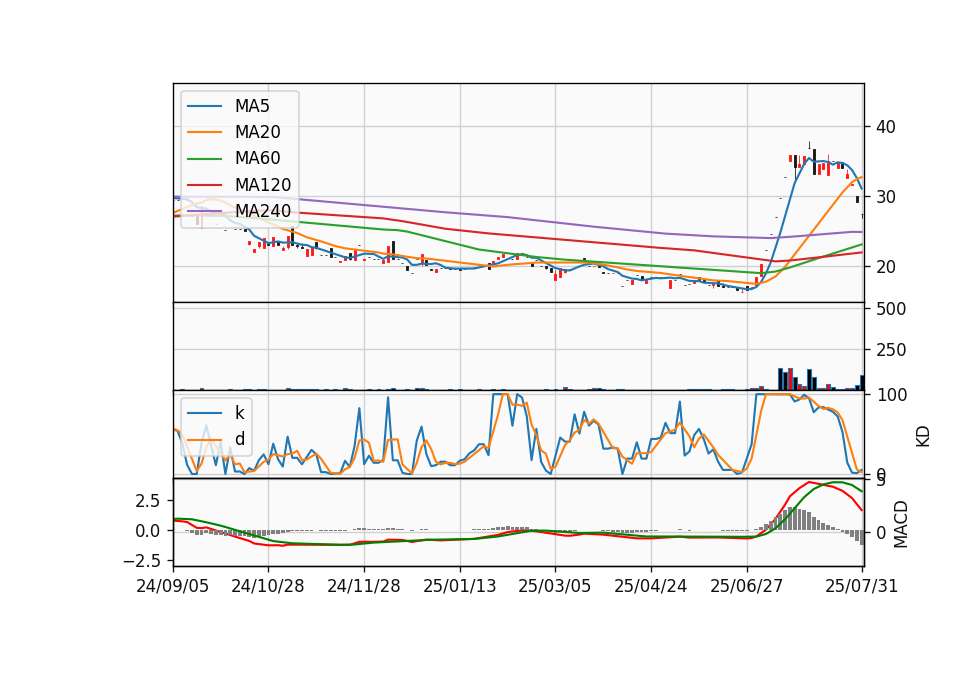
Task: Click the blue k legend line sample
Action: coord(204,413)
